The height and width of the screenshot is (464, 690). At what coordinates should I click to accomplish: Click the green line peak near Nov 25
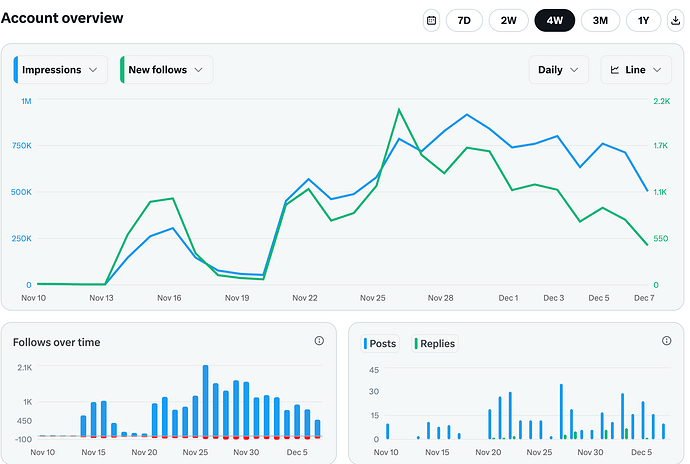pyautogui.click(x=399, y=109)
